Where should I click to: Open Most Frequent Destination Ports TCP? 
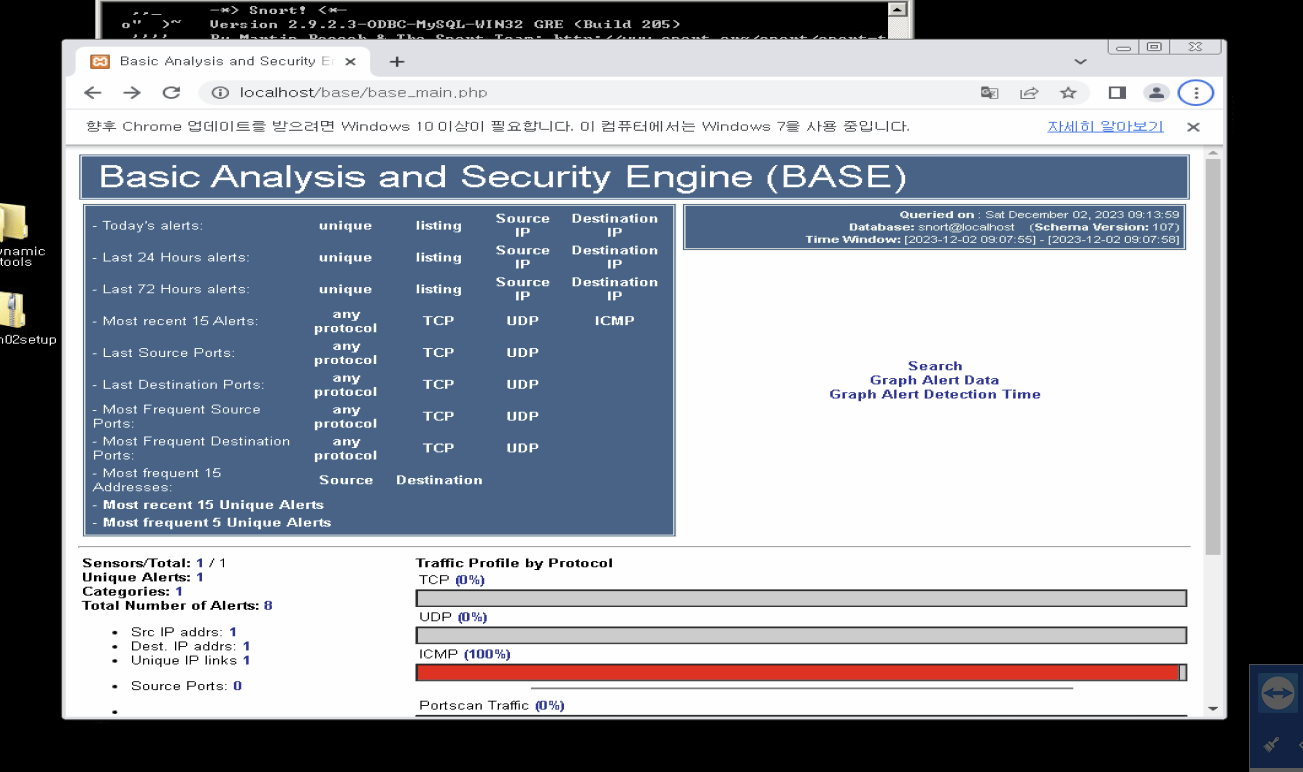pos(438,449)
